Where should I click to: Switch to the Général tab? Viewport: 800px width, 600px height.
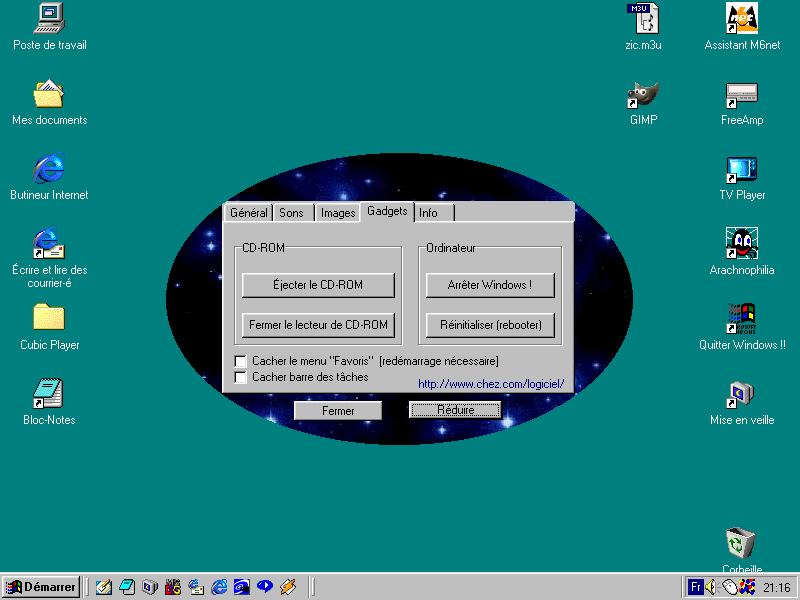click(x=248, y=213)
